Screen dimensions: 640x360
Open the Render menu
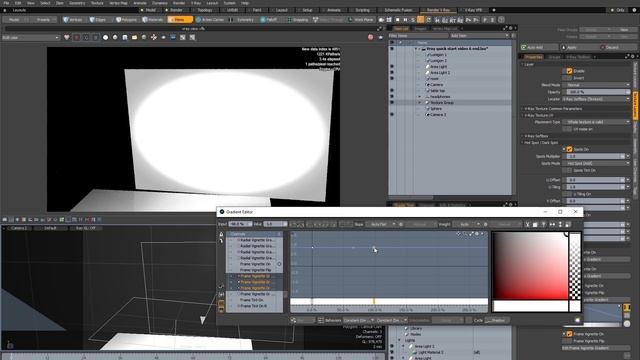(179, 3)
